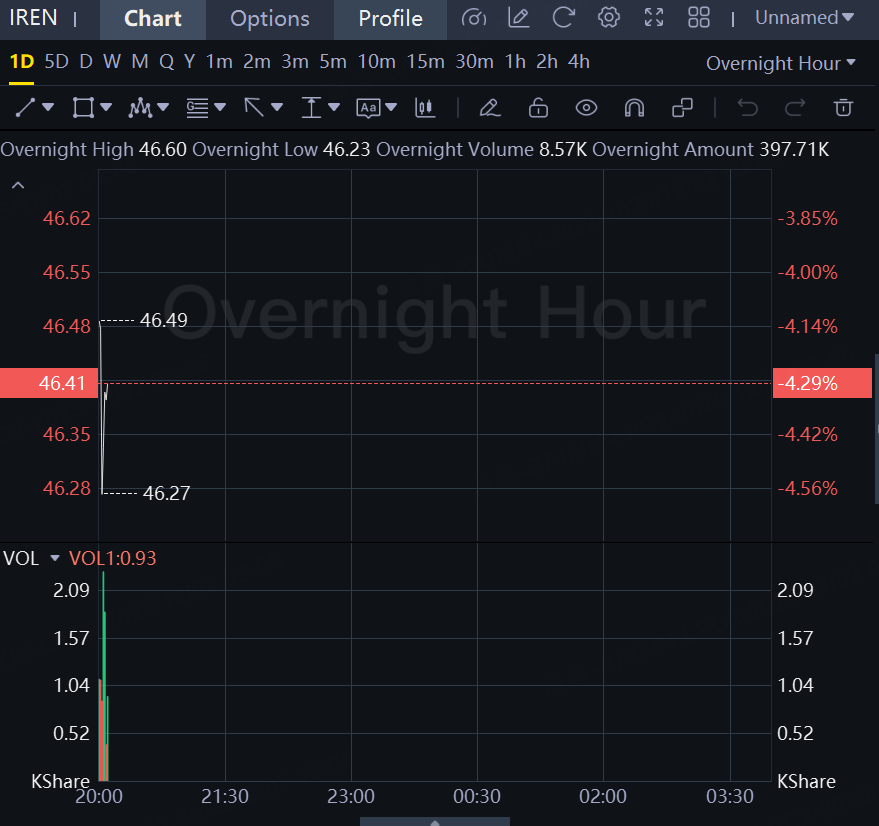Expand the measure tool options arrow
This screenshot has height=826, width=879.
334,107
